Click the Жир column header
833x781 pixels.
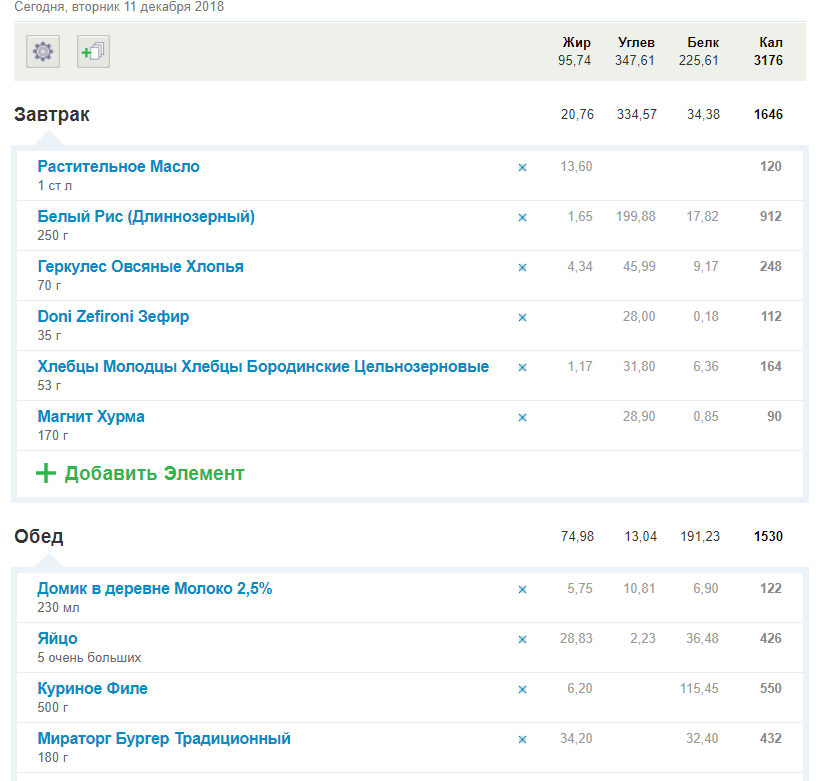pyautogui.click(x=576, y=43)
